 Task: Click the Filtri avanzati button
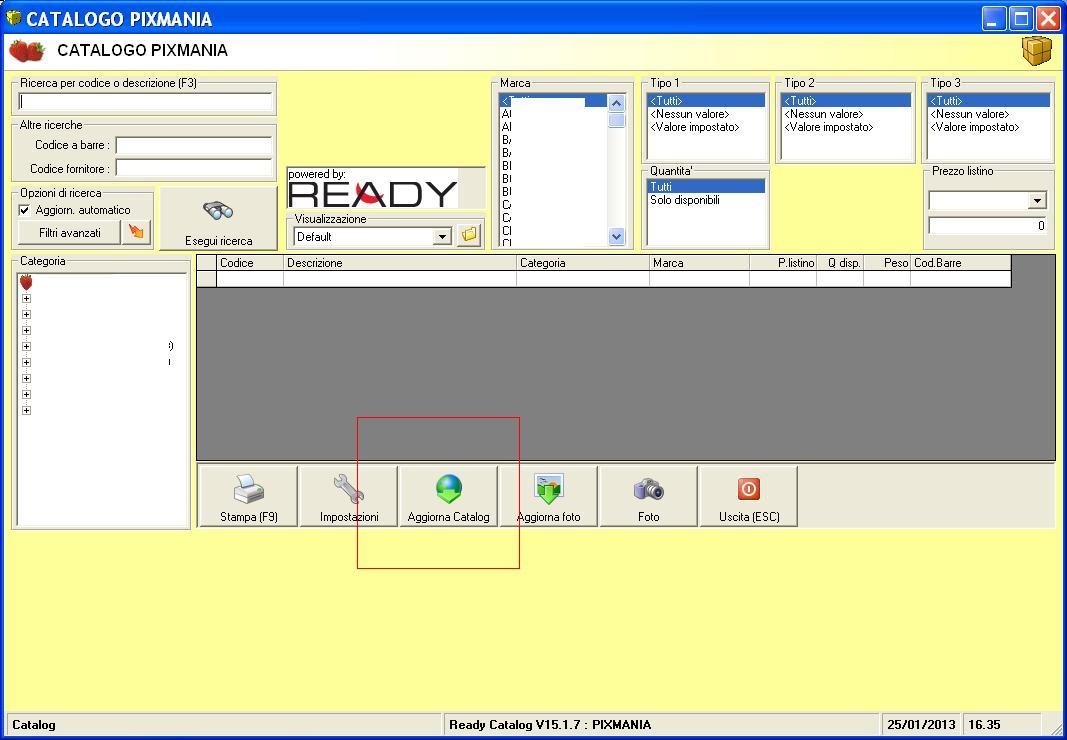(69, 232)
